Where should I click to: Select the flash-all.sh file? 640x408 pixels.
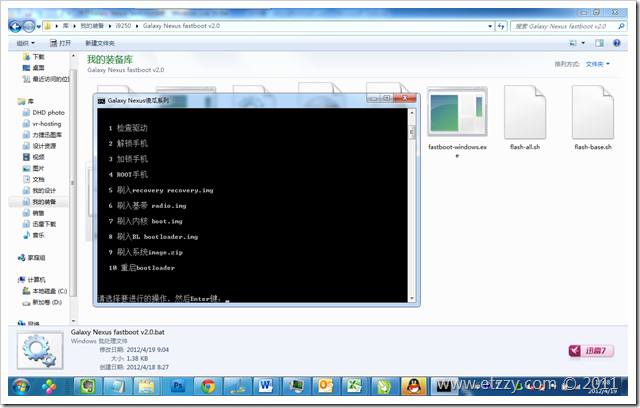(x=525, y=118)
